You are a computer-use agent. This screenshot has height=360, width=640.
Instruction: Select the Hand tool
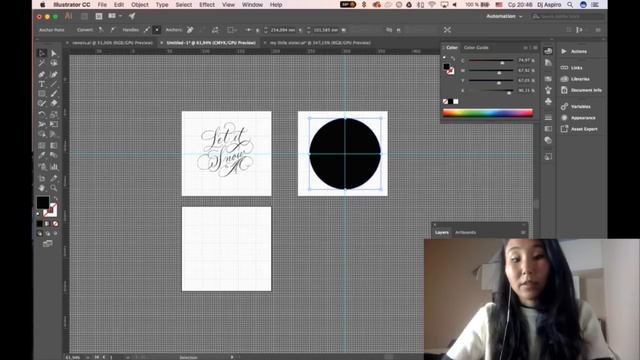tap(42, 188)
